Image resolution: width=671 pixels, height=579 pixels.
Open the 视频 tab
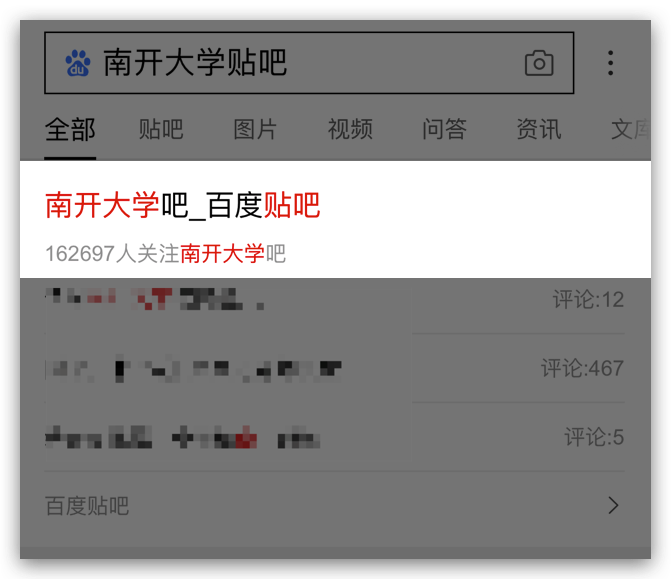click(350, 129)
